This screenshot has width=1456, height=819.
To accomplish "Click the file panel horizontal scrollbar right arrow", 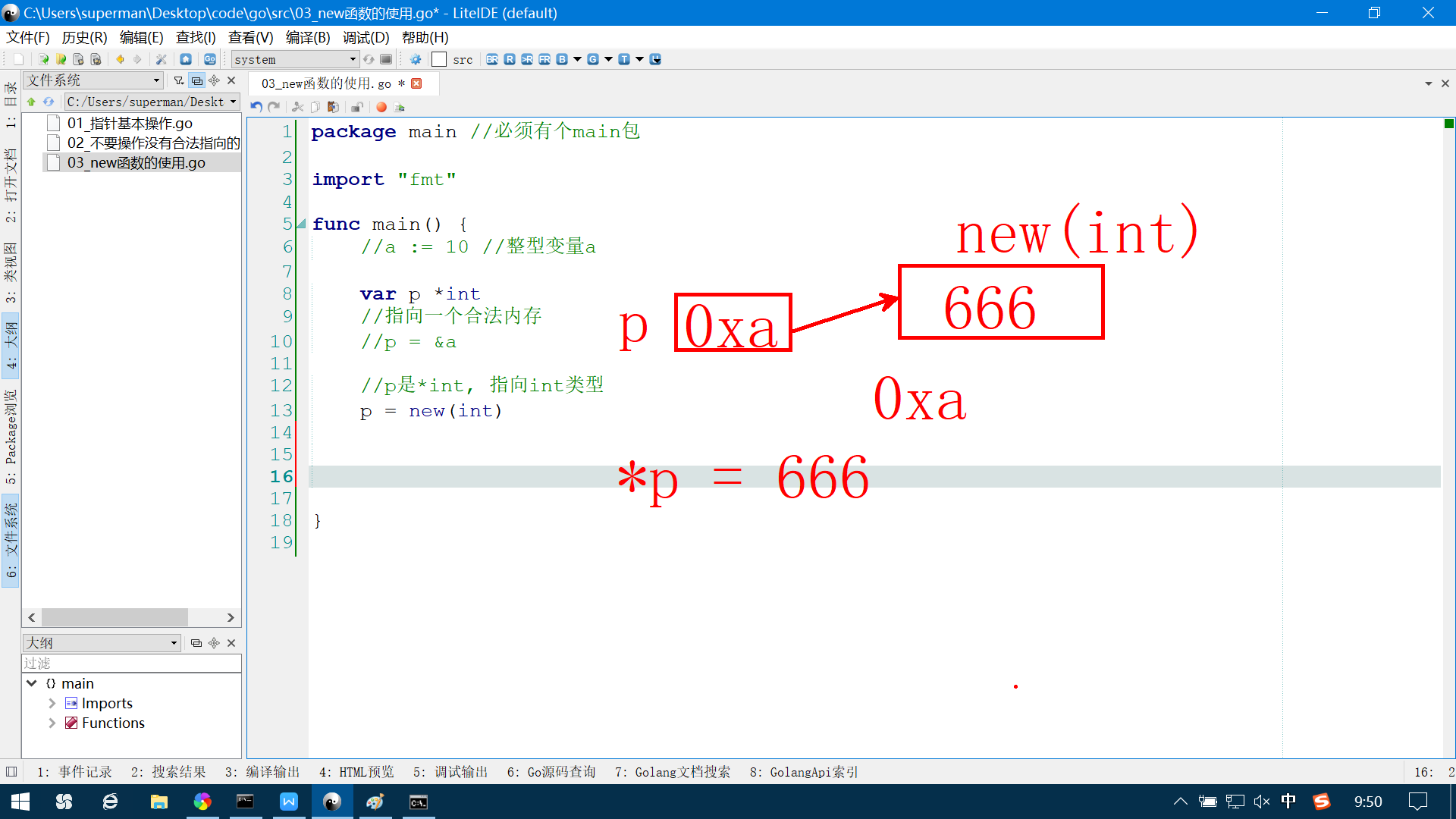I will pos(231,617).
